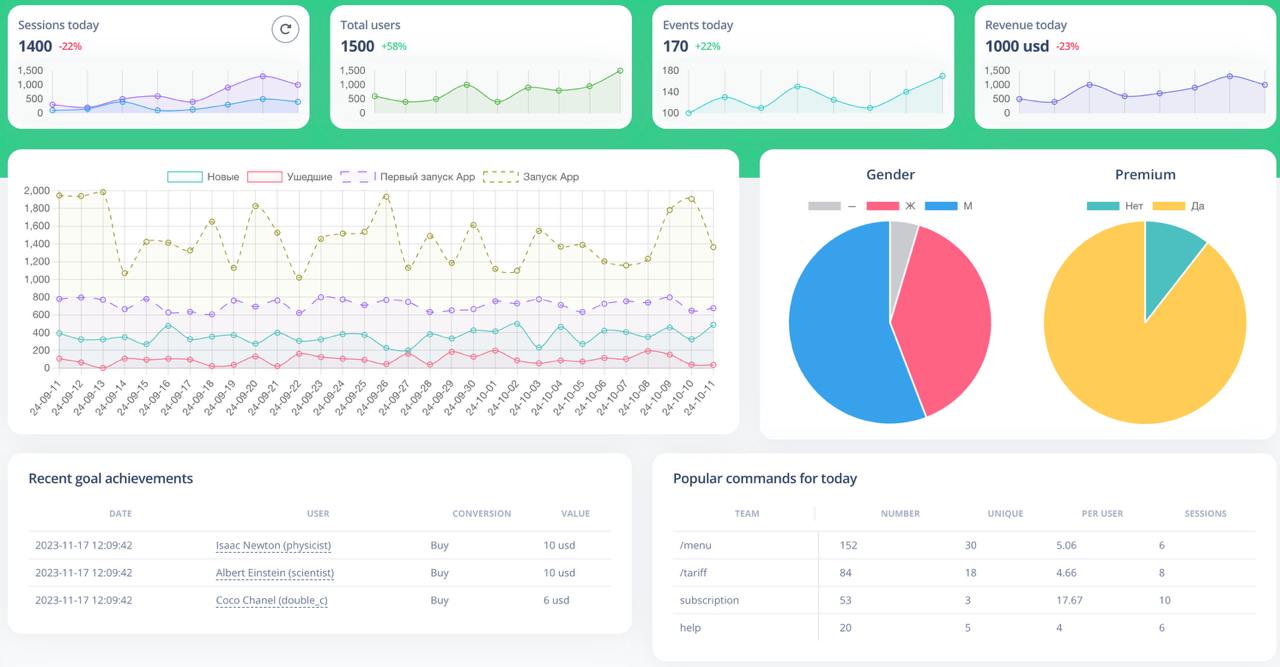Select the /menu command row

tap(964, 546)
